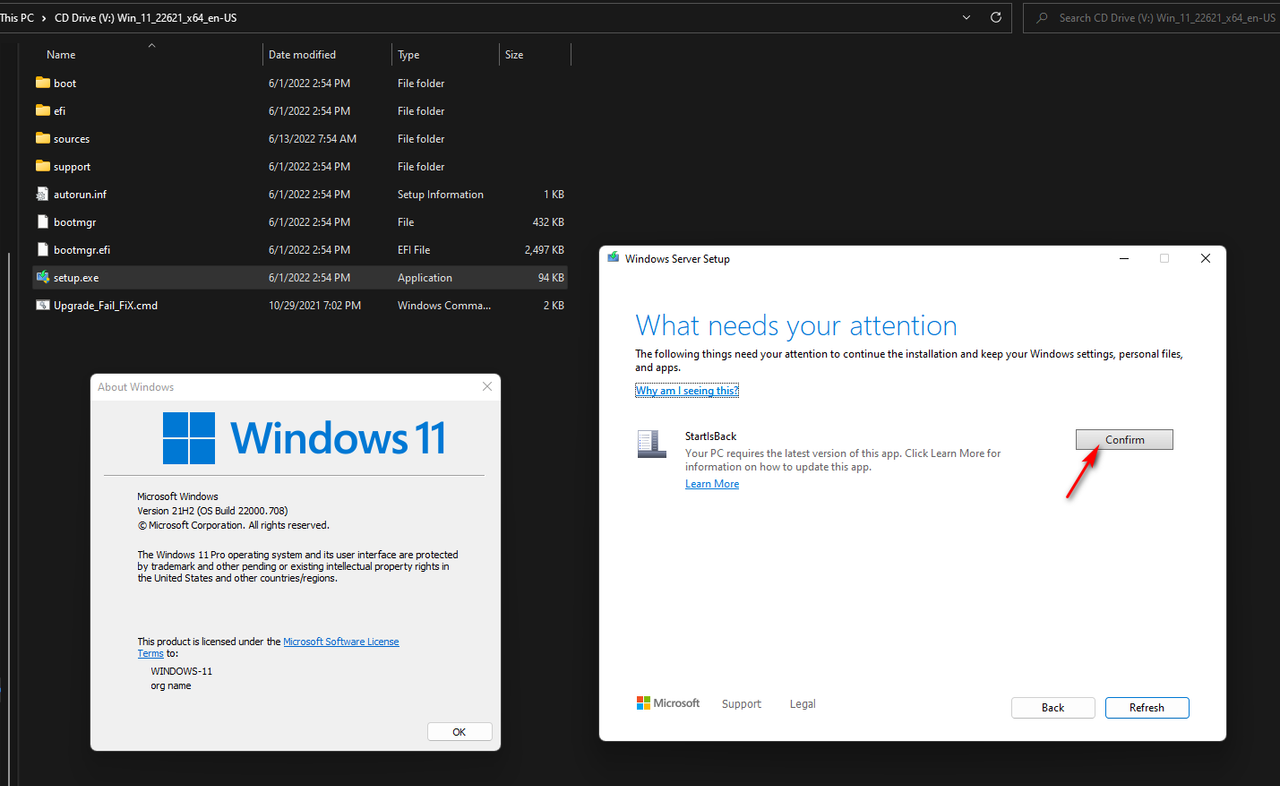Click the CD Drive (V:) breadcrumb segment
Image resolution: width=1280 pixels, height=786 pixels.
pyautogui.click(x=146, y=18)
